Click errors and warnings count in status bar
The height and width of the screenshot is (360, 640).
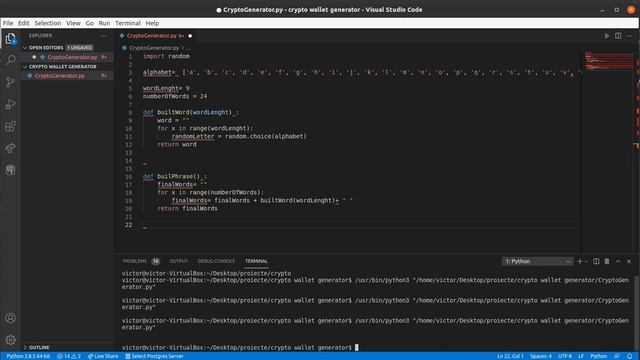(69, 356)
